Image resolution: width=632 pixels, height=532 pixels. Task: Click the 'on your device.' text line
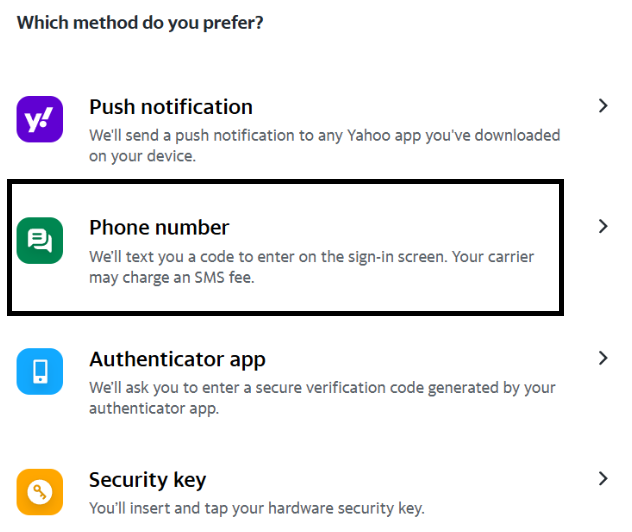click(143, 157)
